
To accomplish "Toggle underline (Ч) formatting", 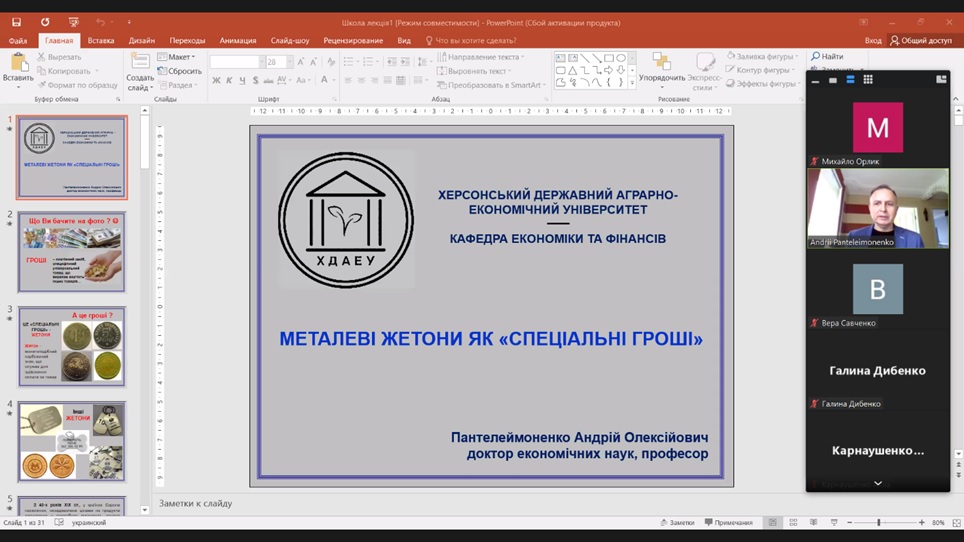I will tap(242, 81).
